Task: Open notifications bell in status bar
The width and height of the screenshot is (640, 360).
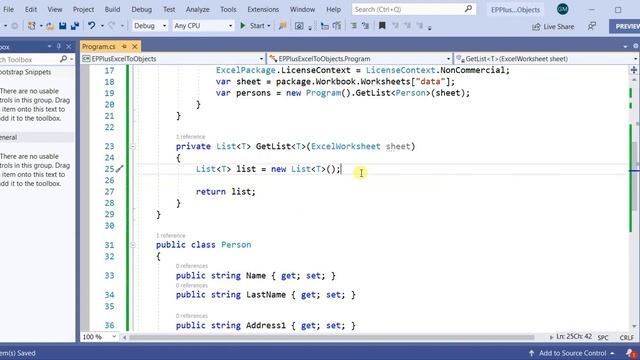Action: pos(631,353)
